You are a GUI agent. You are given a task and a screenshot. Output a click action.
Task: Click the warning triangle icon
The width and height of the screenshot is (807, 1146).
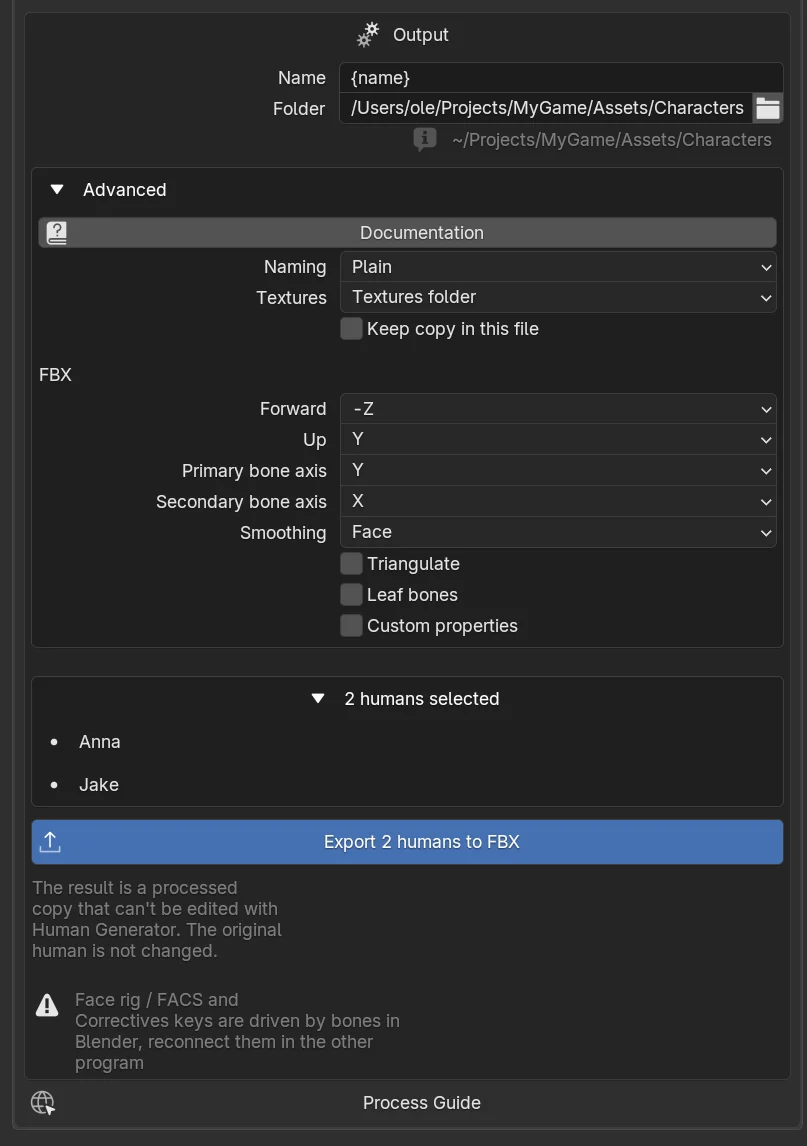point(47,1006)
